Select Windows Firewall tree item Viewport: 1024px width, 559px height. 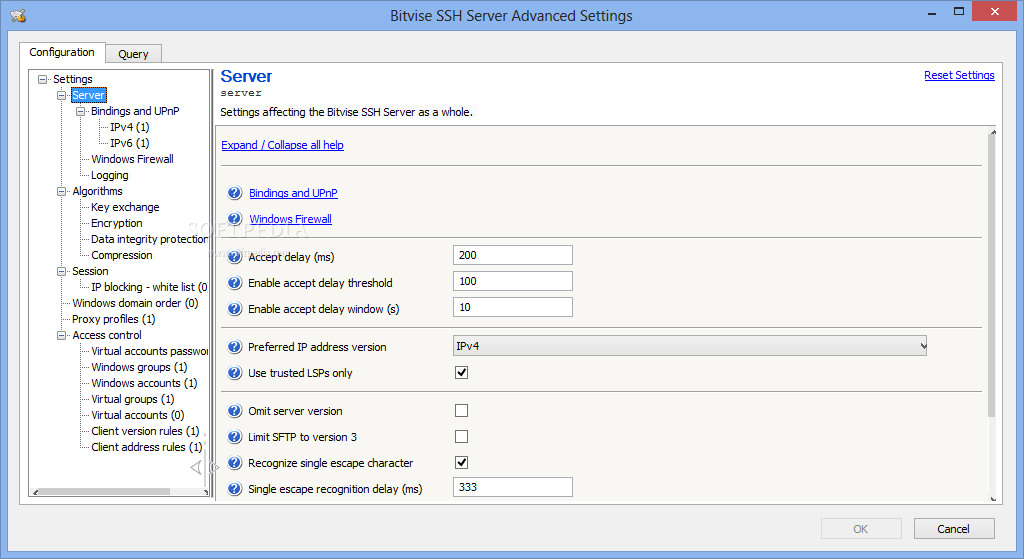(x=133, y=159)
